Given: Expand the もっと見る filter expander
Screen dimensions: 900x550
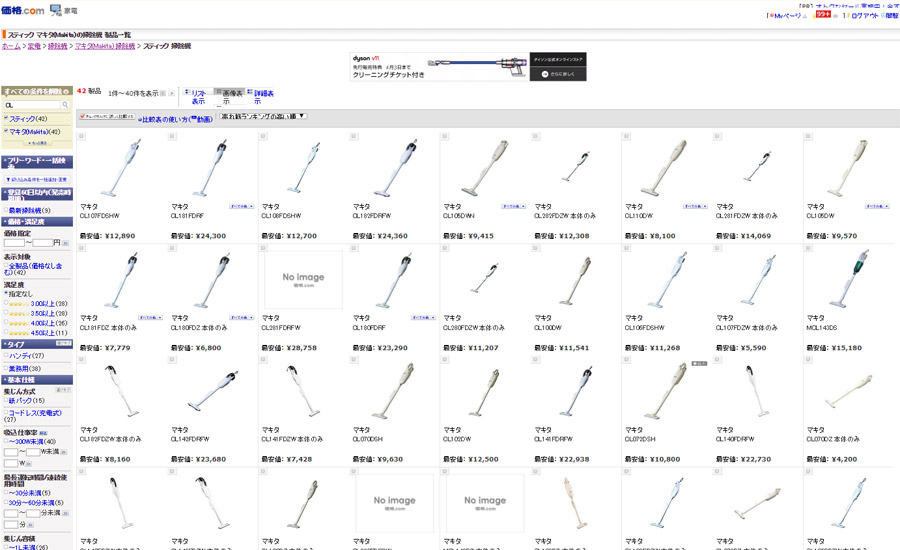Looking at the screenshot, I should pos(37,143).
